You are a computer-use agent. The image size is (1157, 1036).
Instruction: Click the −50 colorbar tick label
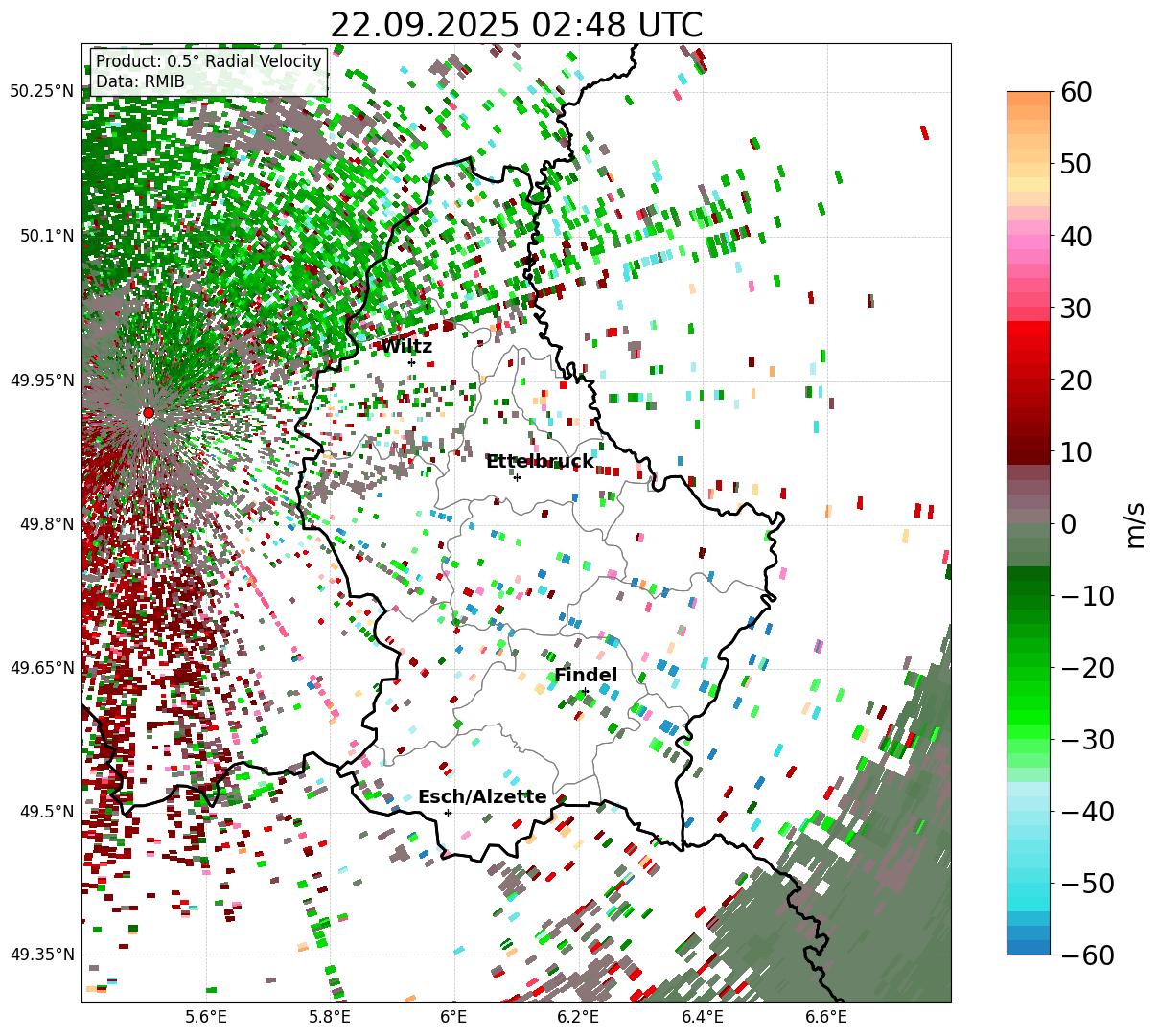click(1088, 883)
